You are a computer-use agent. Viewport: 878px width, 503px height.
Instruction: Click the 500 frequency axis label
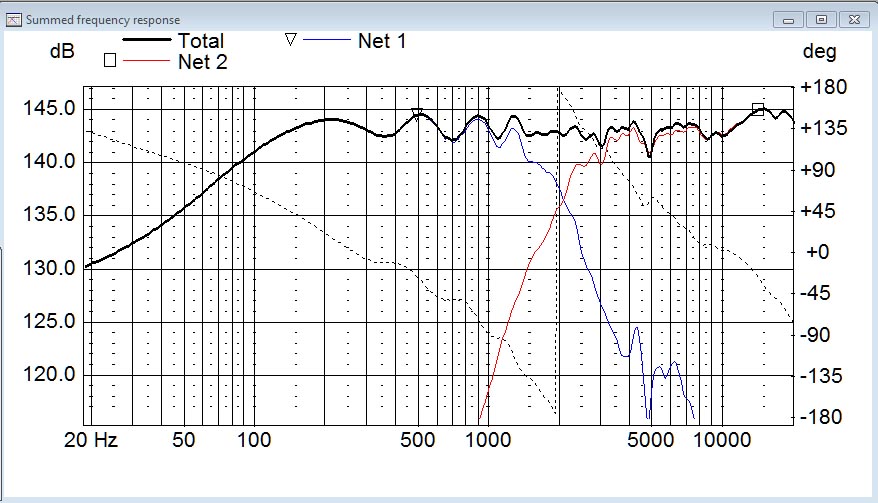[x=417, y=440]
